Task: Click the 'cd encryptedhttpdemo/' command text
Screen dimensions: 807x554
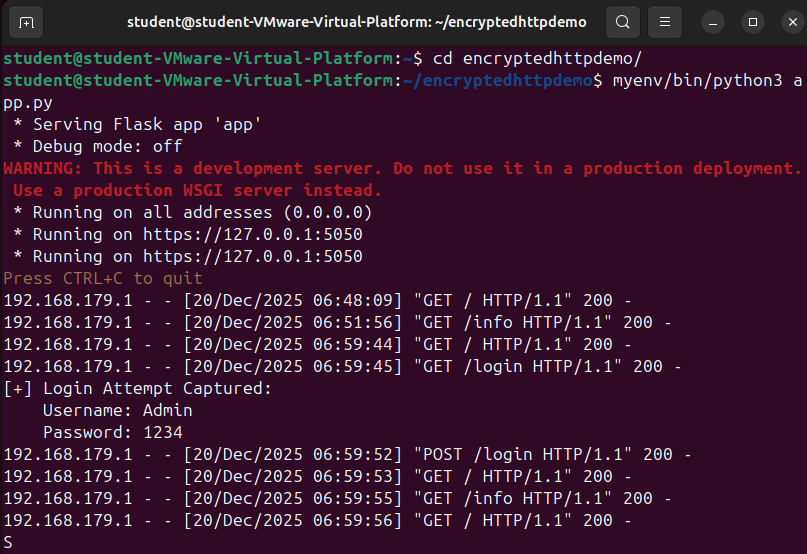Action: click(x=537, y=58)
